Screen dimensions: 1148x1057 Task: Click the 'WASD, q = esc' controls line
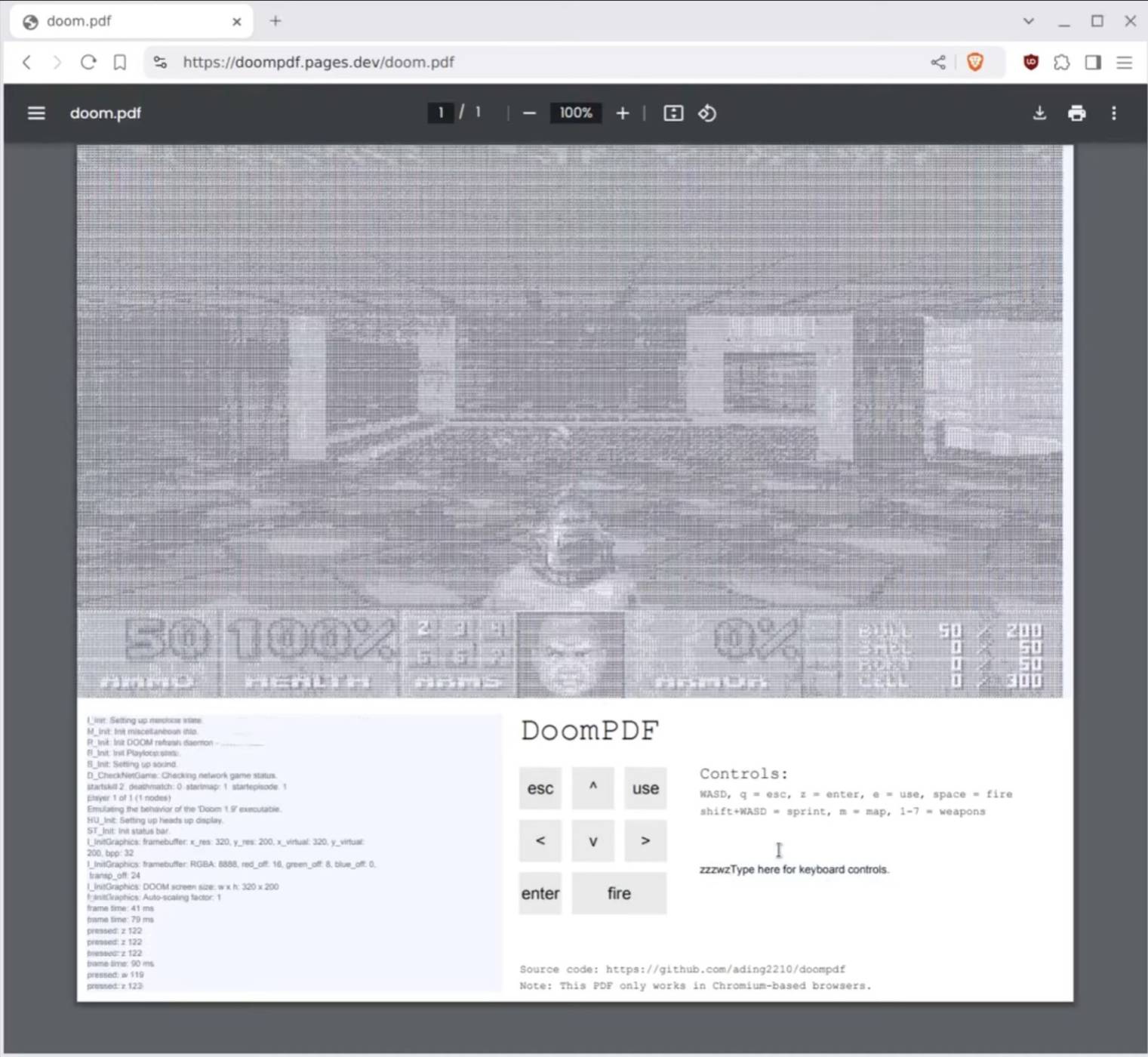(856, 794)
